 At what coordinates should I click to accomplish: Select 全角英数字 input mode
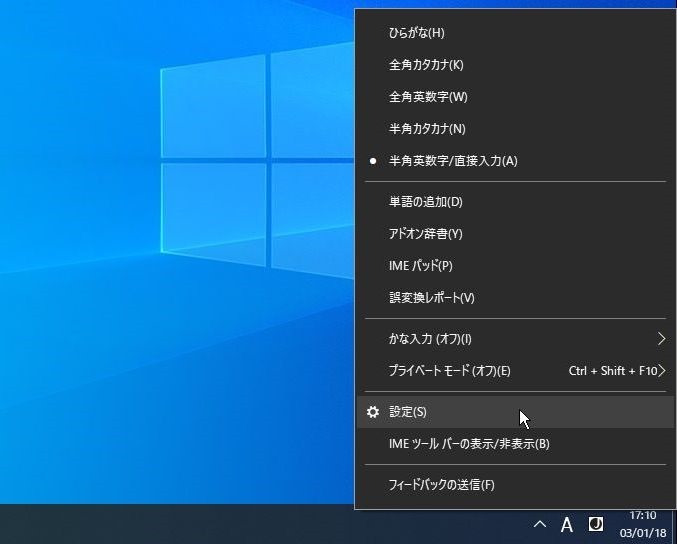pyautogui.click(x=428, y=97)
